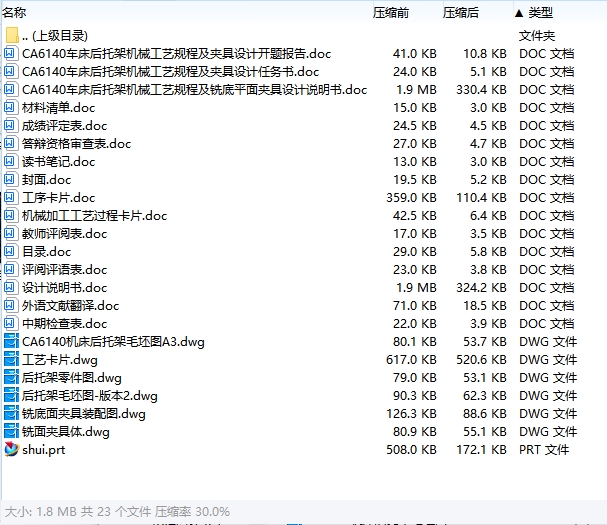Viewport: 607px width, 525px height.
Task: Click the 330.4 KB compressed size value
Action: point(481,90)
